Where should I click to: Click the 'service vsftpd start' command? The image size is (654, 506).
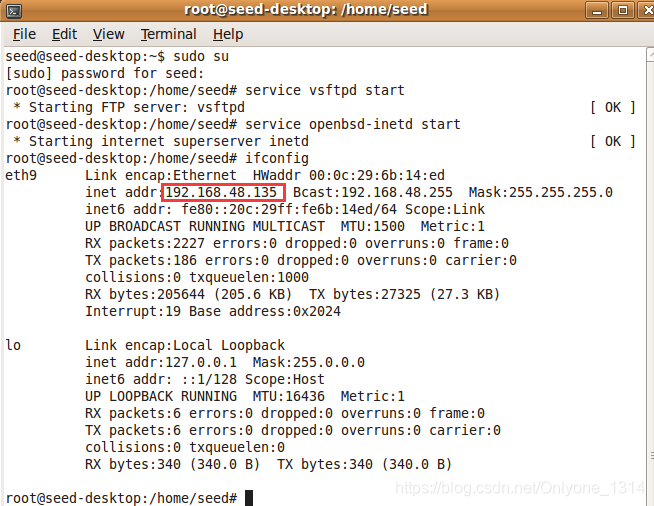coord(325,90)
